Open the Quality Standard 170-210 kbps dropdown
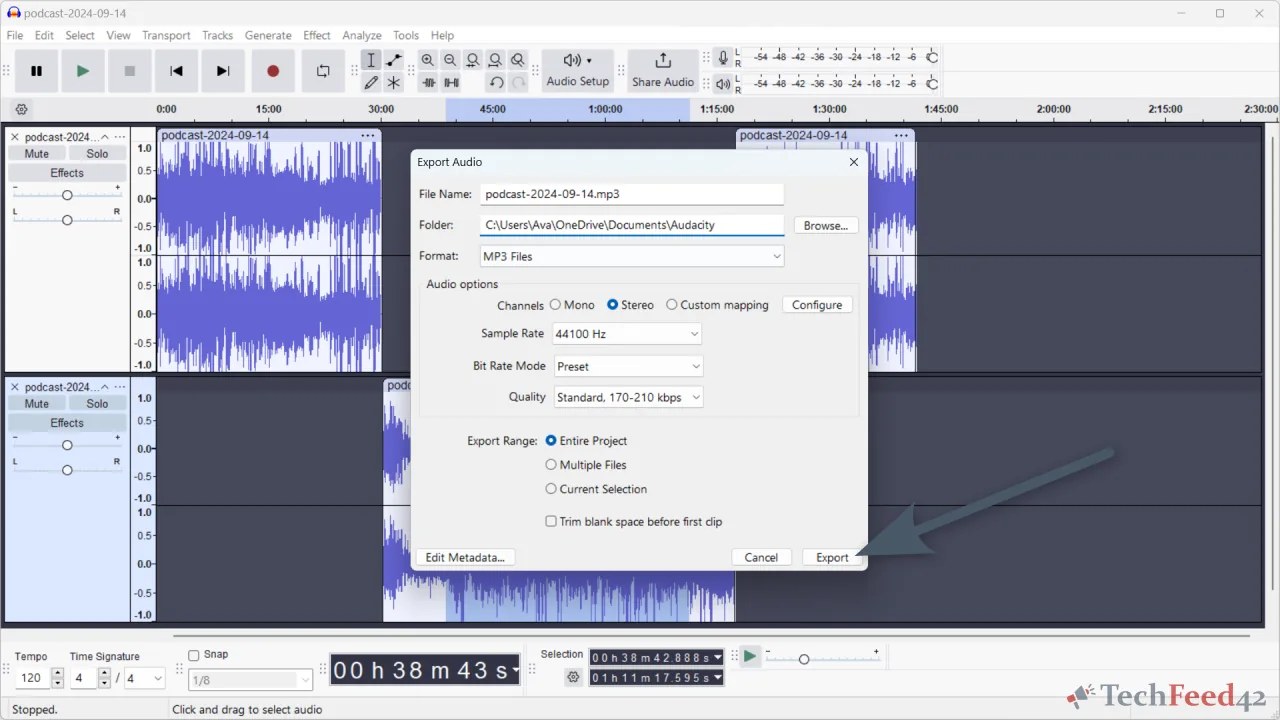Screen dimensions: 1280x720 (x=629, y=397)
